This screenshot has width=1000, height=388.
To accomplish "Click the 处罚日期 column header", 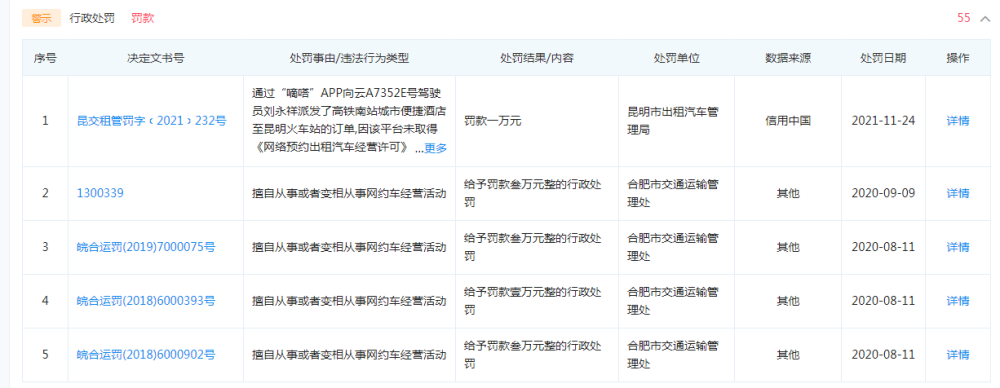I will (883, 58).
